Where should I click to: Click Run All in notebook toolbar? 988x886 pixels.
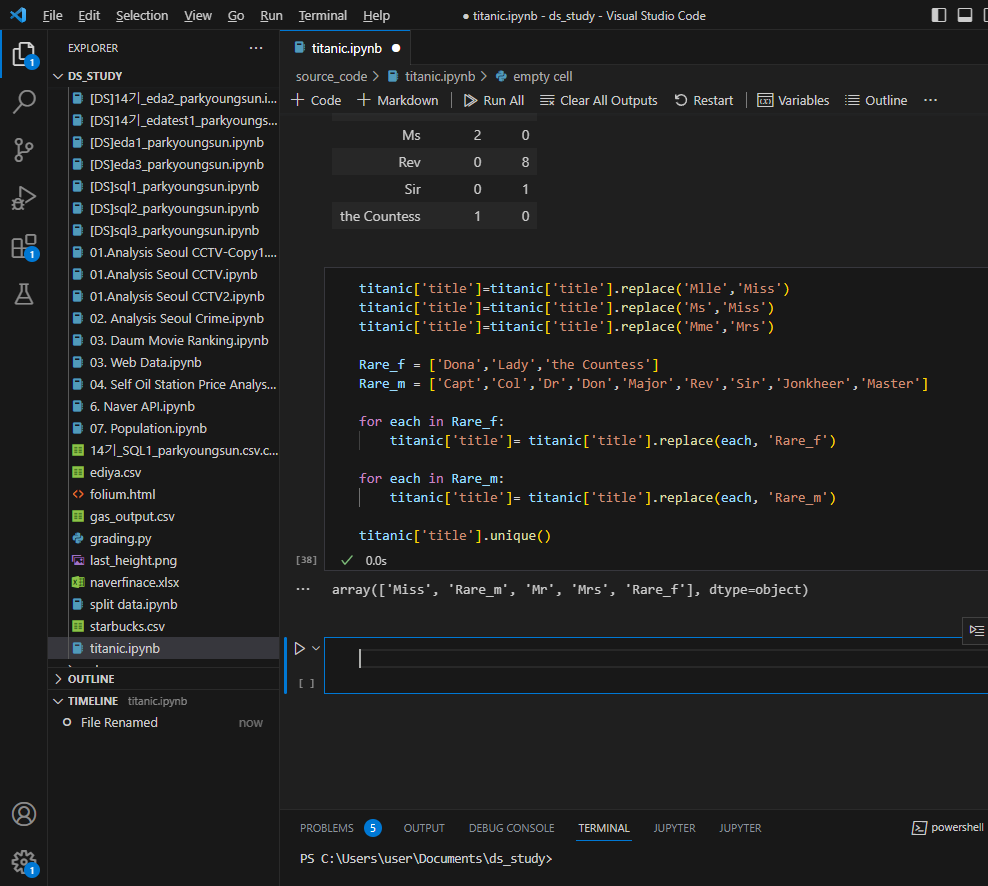(494, 100)
